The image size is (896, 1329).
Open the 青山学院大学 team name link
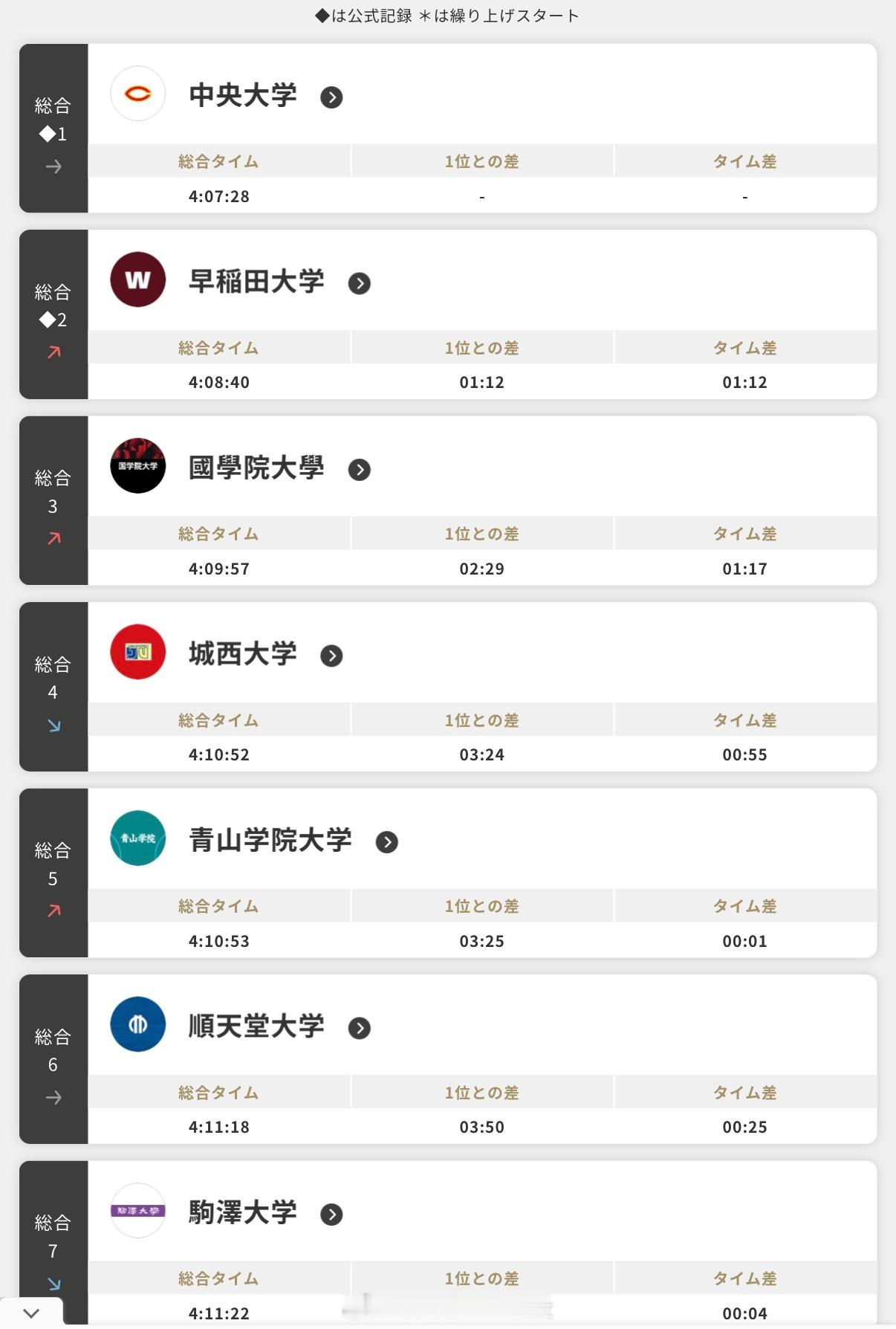click(270, 840)
